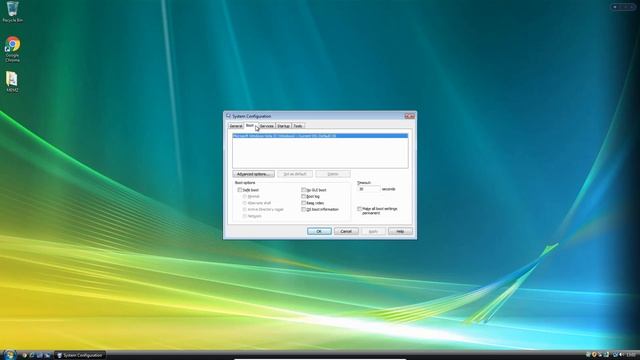Click the Set as default button
Image resolution: width=640 pixels, height=360 pixels.
point(295,174)
